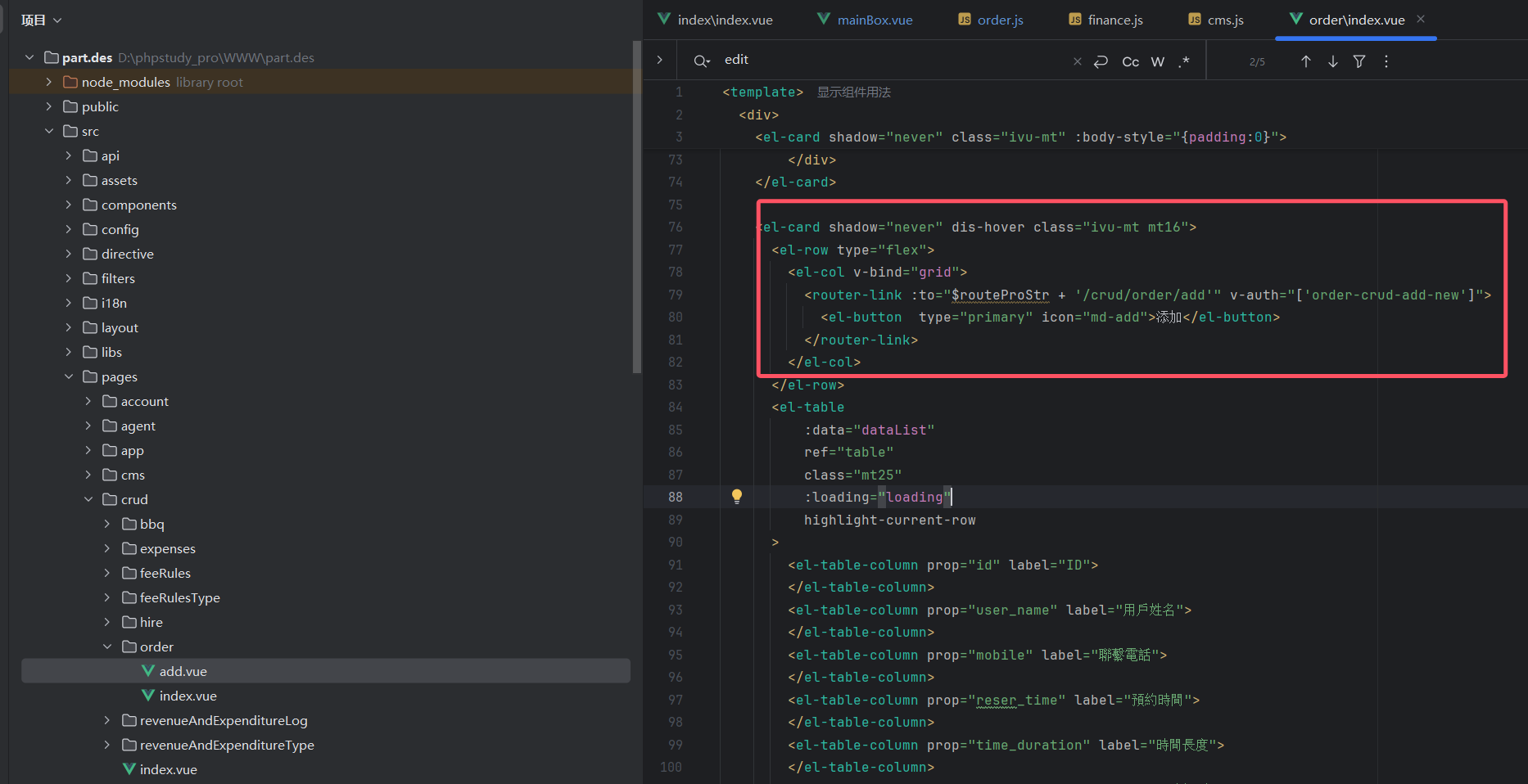Go to previous search occurrence arrow
1528x784 pixels.
tap(1306, 61)
